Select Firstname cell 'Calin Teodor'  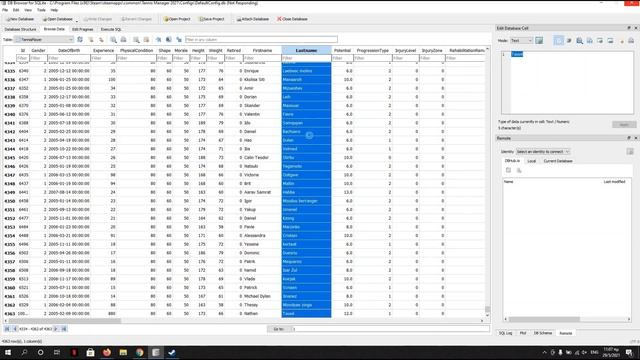(x=262, y=158)
